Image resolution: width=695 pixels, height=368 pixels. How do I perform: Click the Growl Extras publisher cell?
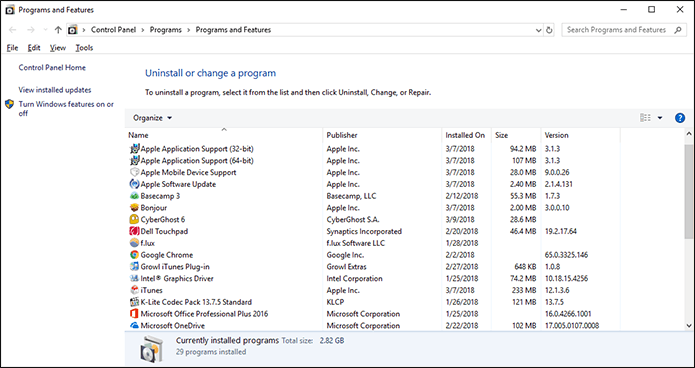[347, 267]
